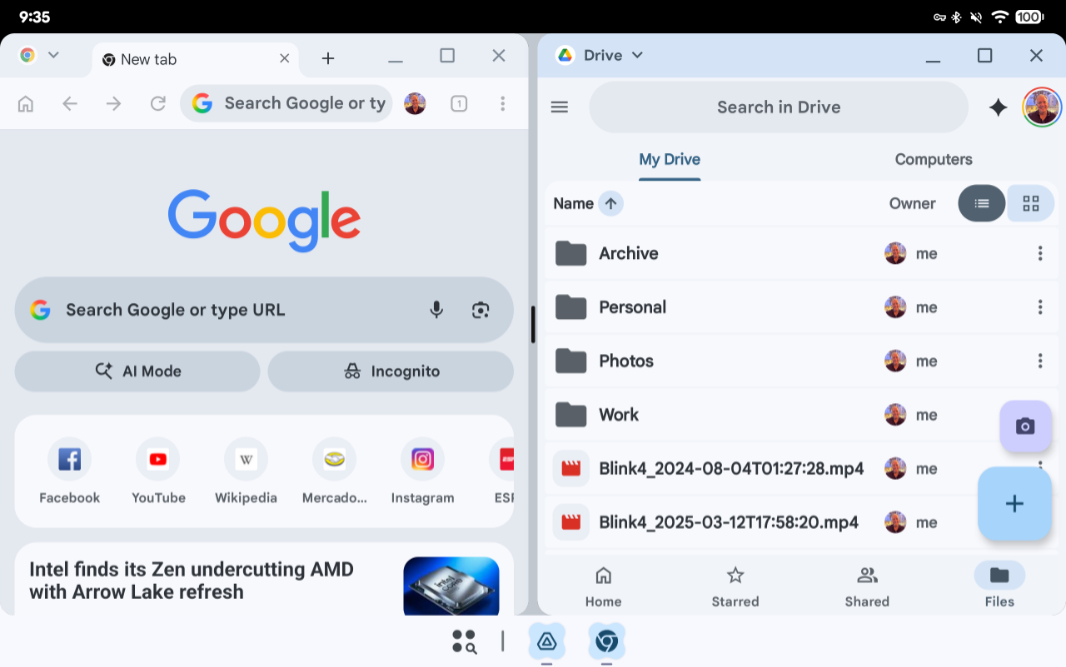Close the New tab tab
Image resolution: width=1066 pixels, height=667 pixels.
click(284, 59)
